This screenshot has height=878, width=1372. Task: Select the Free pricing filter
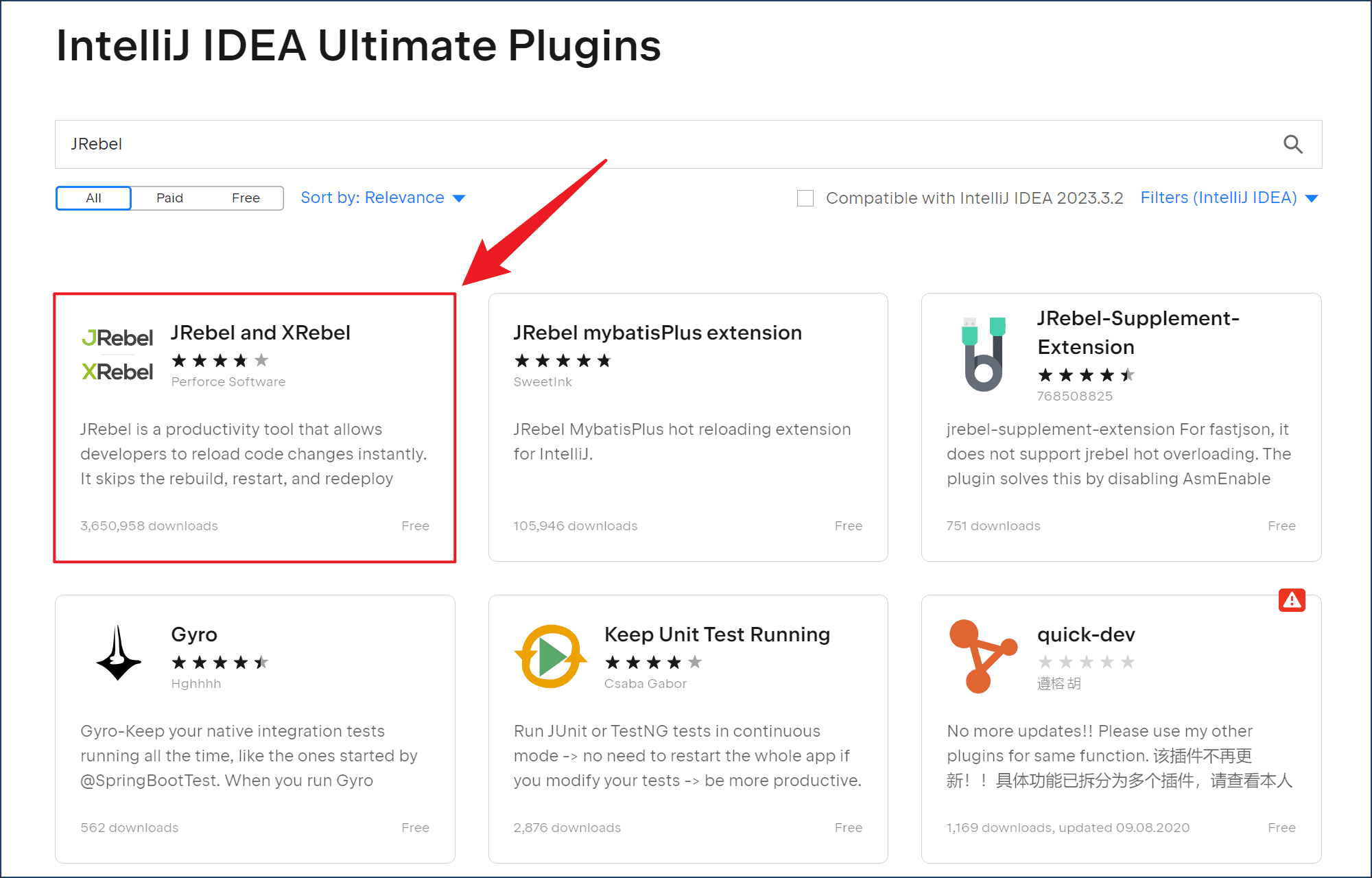(x=246, y=198)
